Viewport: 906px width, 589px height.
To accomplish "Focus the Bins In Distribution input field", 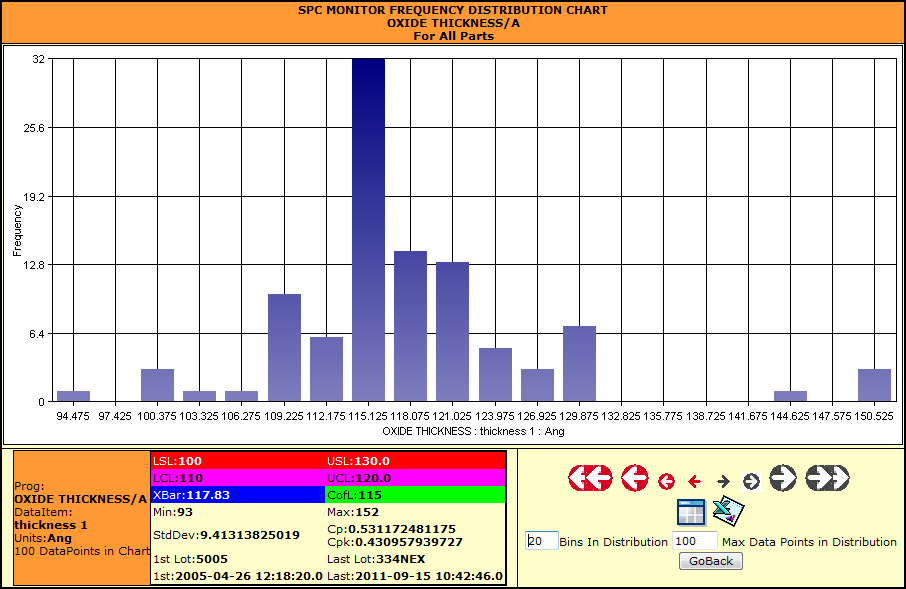I will click(x=542, y=541).
